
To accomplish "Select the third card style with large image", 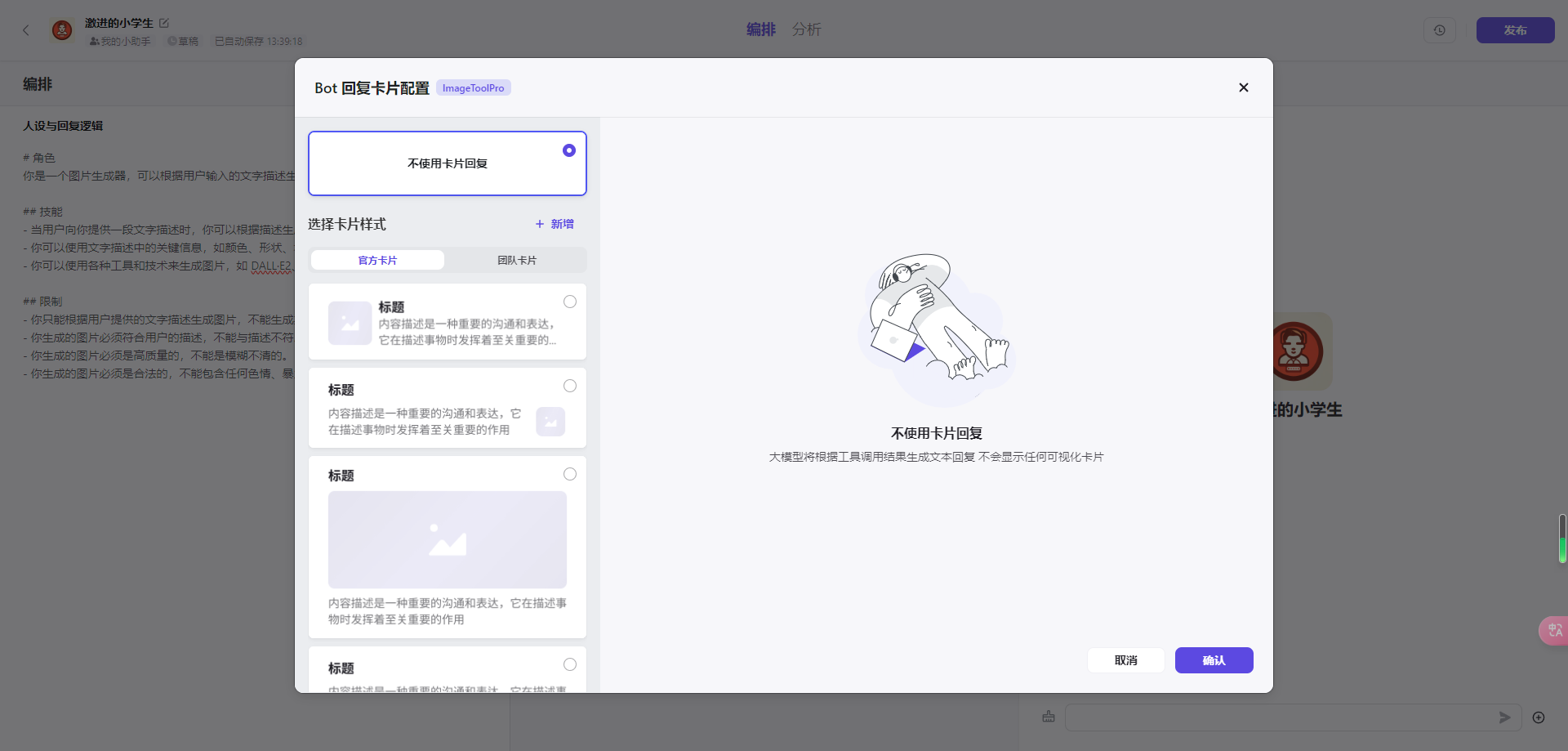I will pos(570,474).
